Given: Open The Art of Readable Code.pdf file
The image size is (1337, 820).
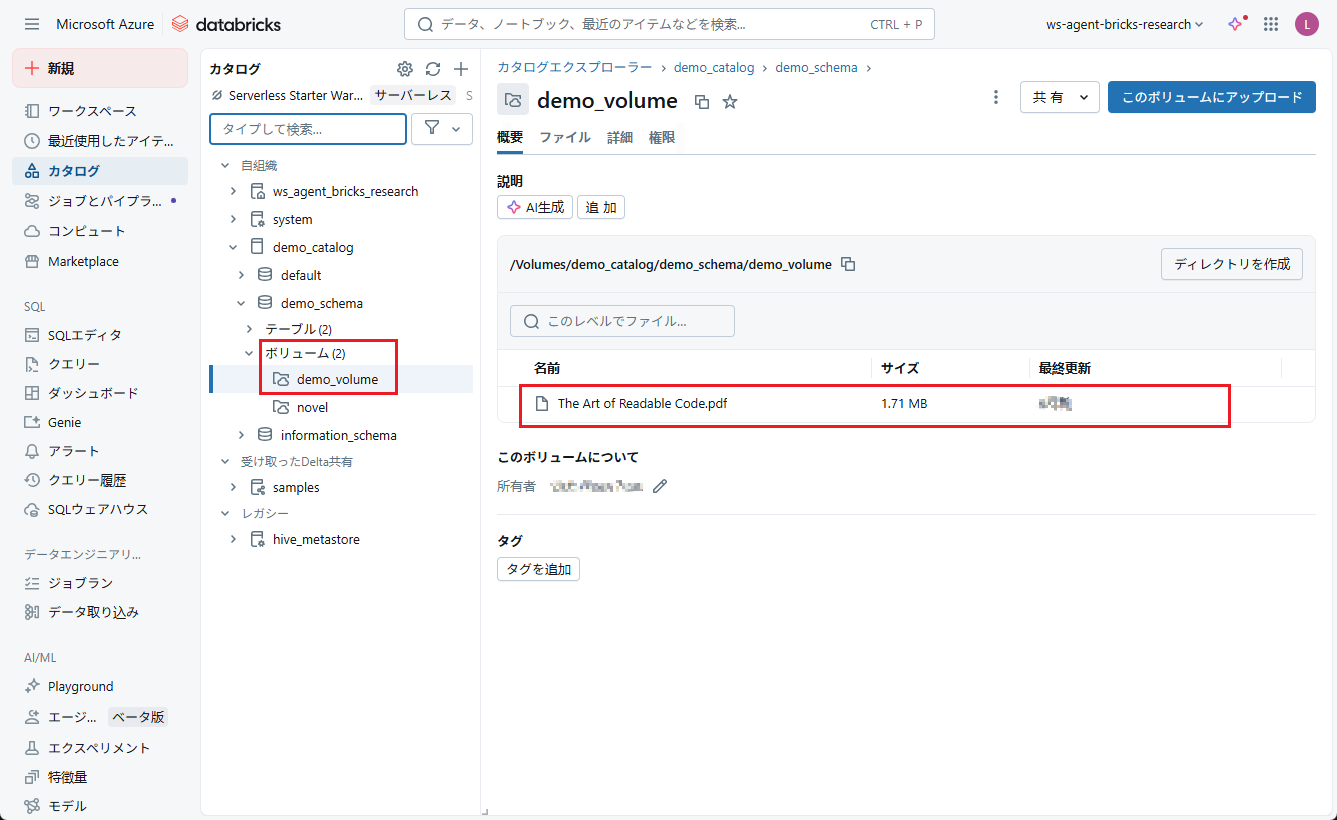Looking at the screenshot, I should 642,404.
